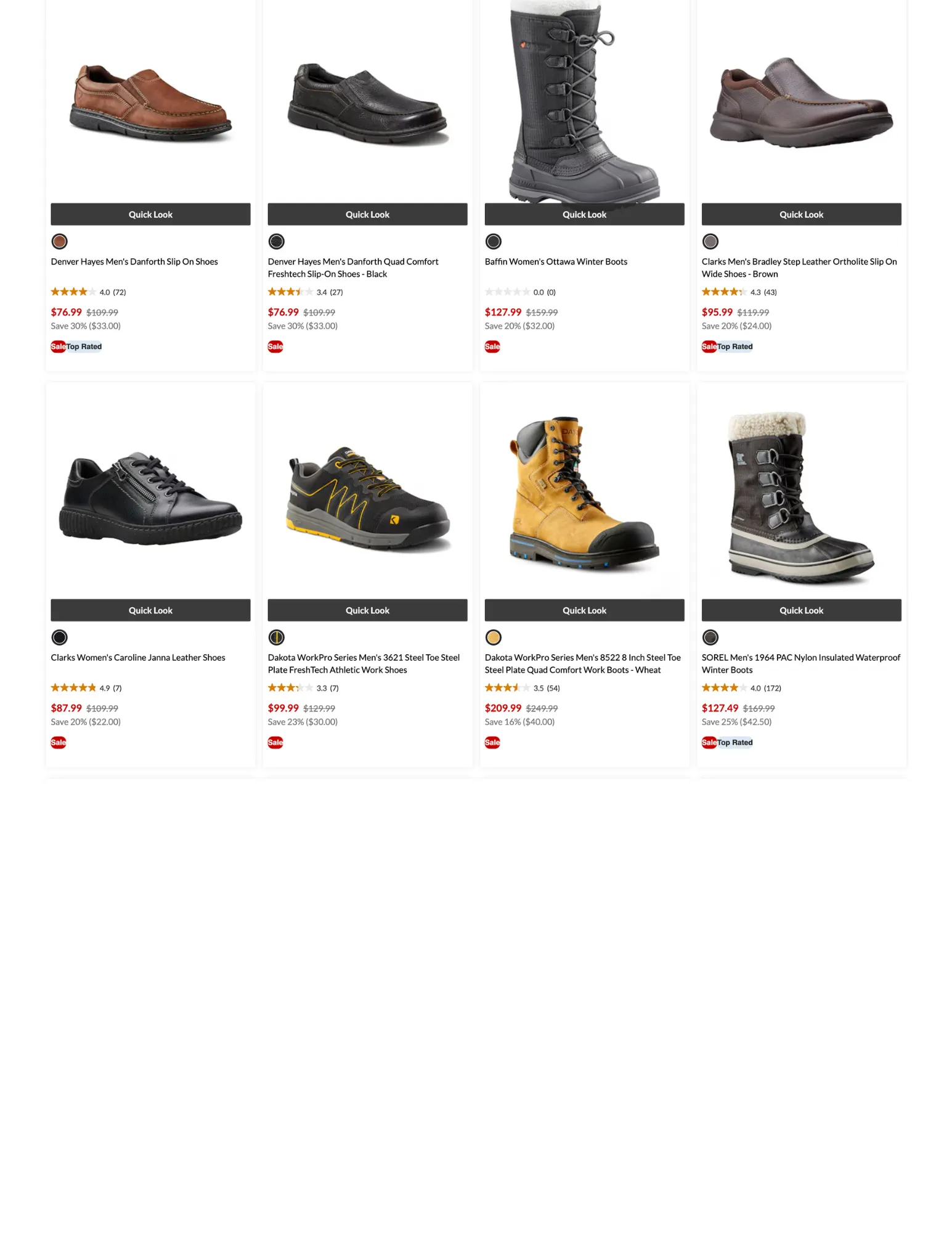
Task: View star rating reviews for SOREL boots (172)
Action: point(741,687)
